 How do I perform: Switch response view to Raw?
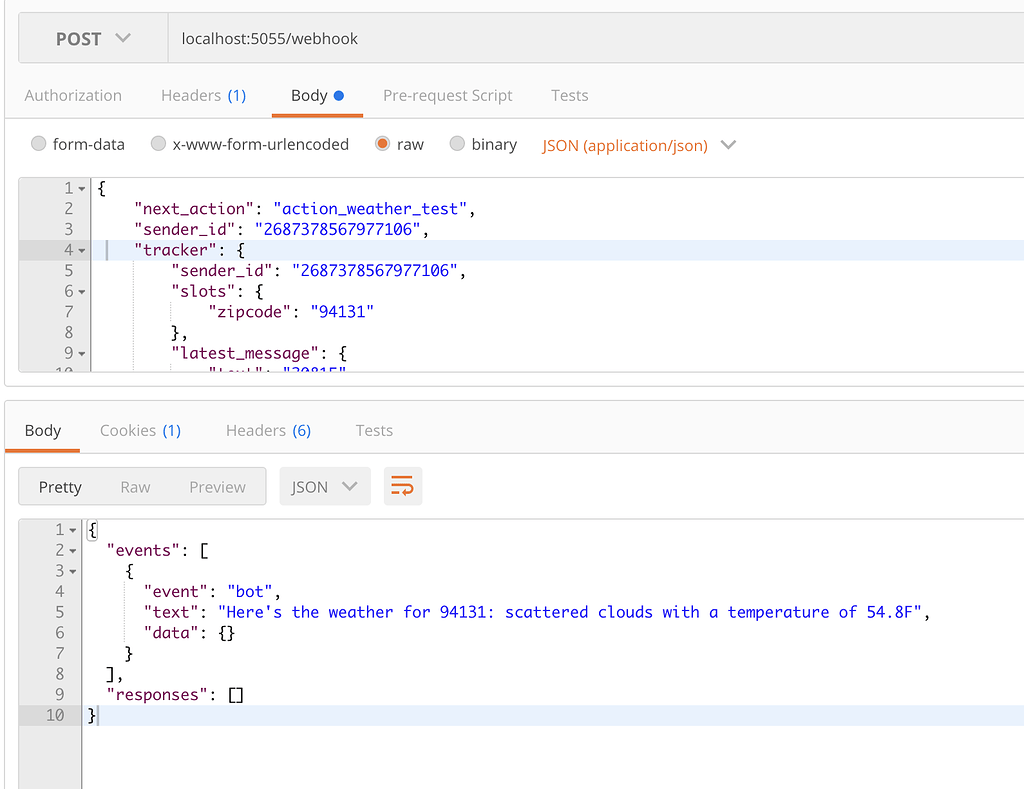click(135, 486)
